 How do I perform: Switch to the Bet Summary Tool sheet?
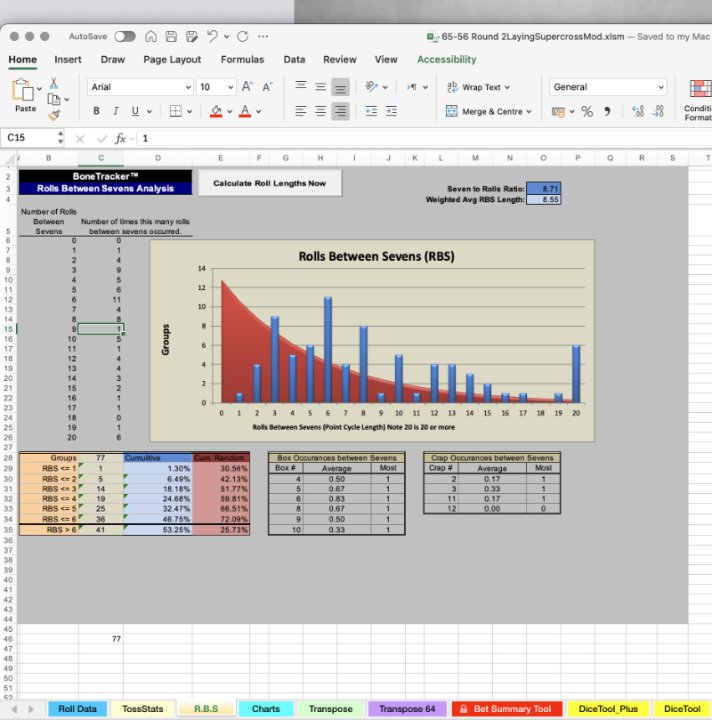(507, 709)
